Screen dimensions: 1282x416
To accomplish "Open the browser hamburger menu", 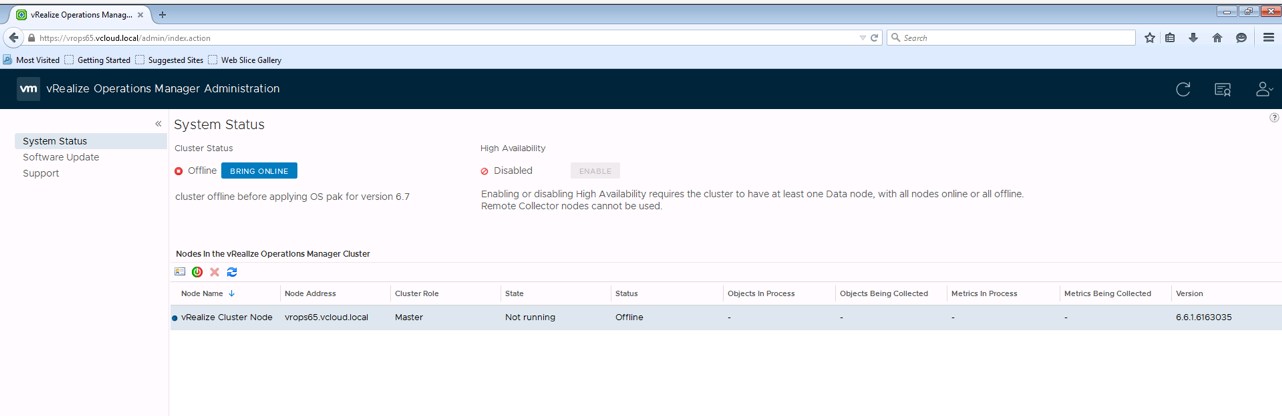I will pyautogui.click(x=1268, y=38).
